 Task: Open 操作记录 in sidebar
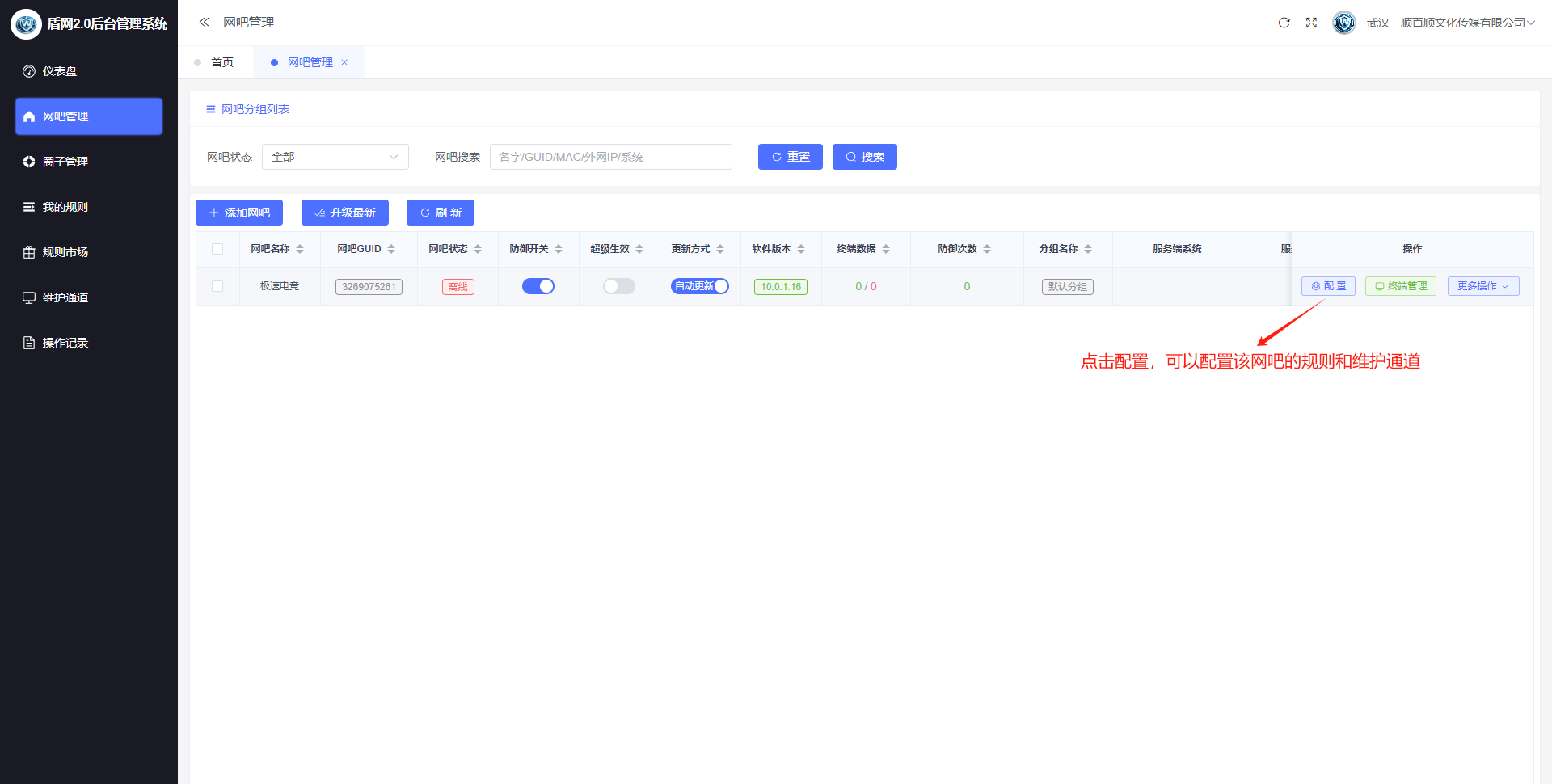coord(65,343)
